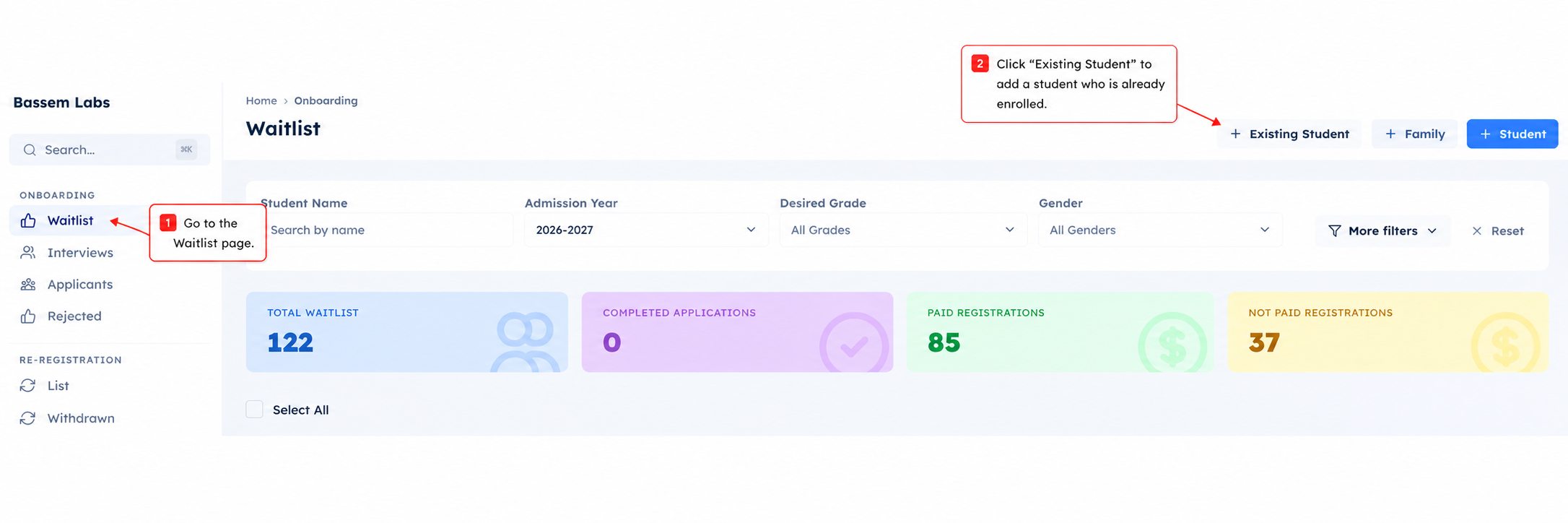Click the chevron on Gender select
The height and width of the screenshot is (523, 1568).
(1265, 230)
